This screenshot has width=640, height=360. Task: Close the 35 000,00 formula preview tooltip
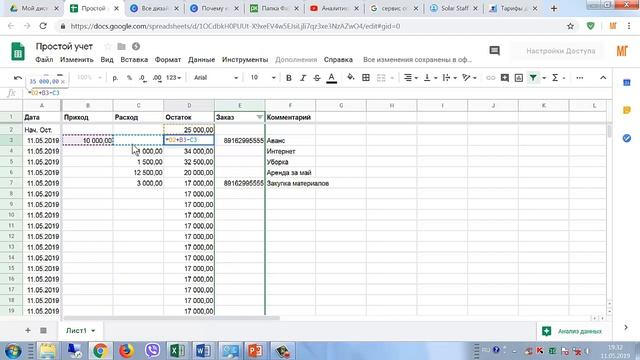pos(63,82)
